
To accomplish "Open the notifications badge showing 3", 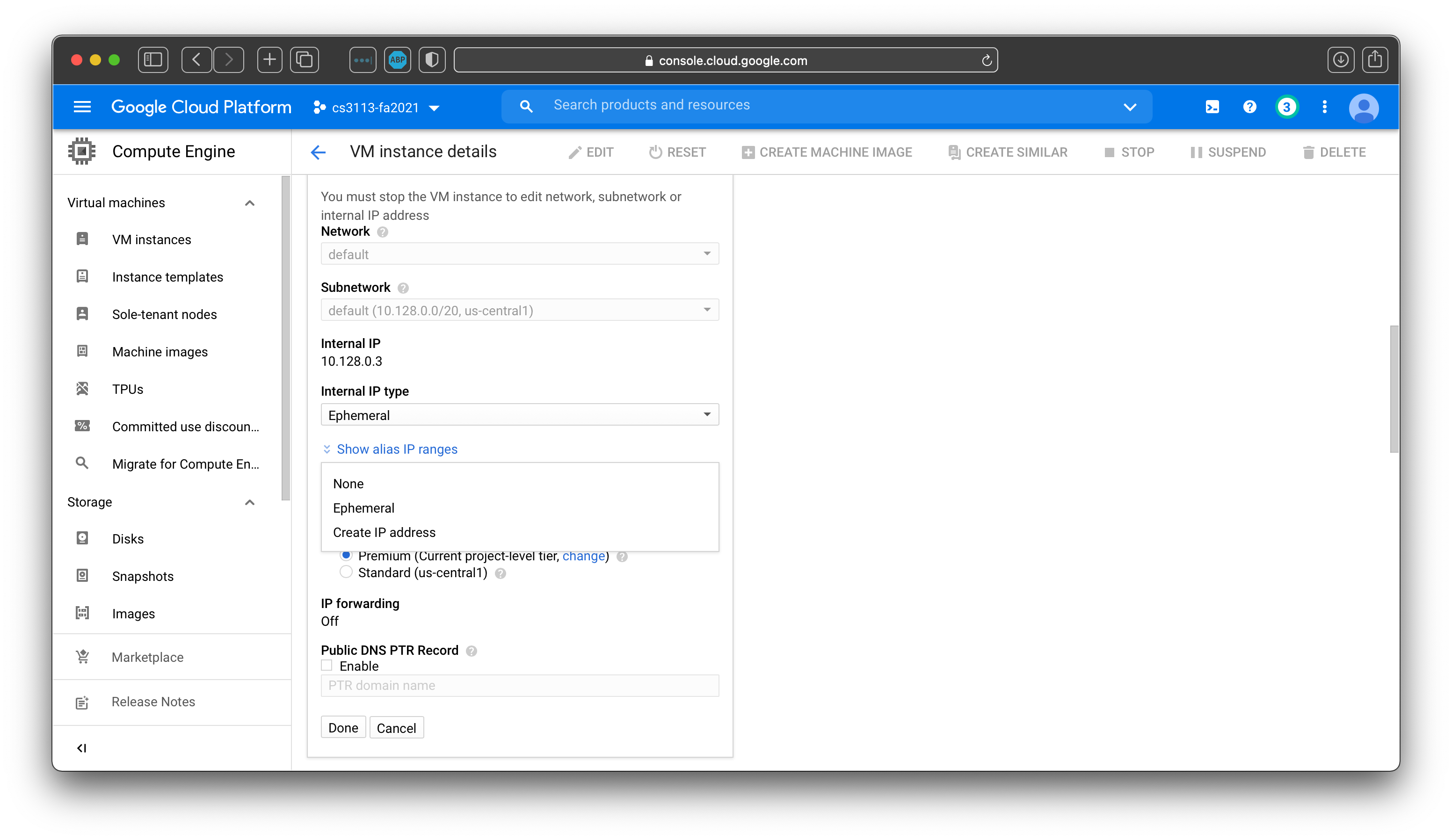I will pyautogui.click(x=1287, y=107).
